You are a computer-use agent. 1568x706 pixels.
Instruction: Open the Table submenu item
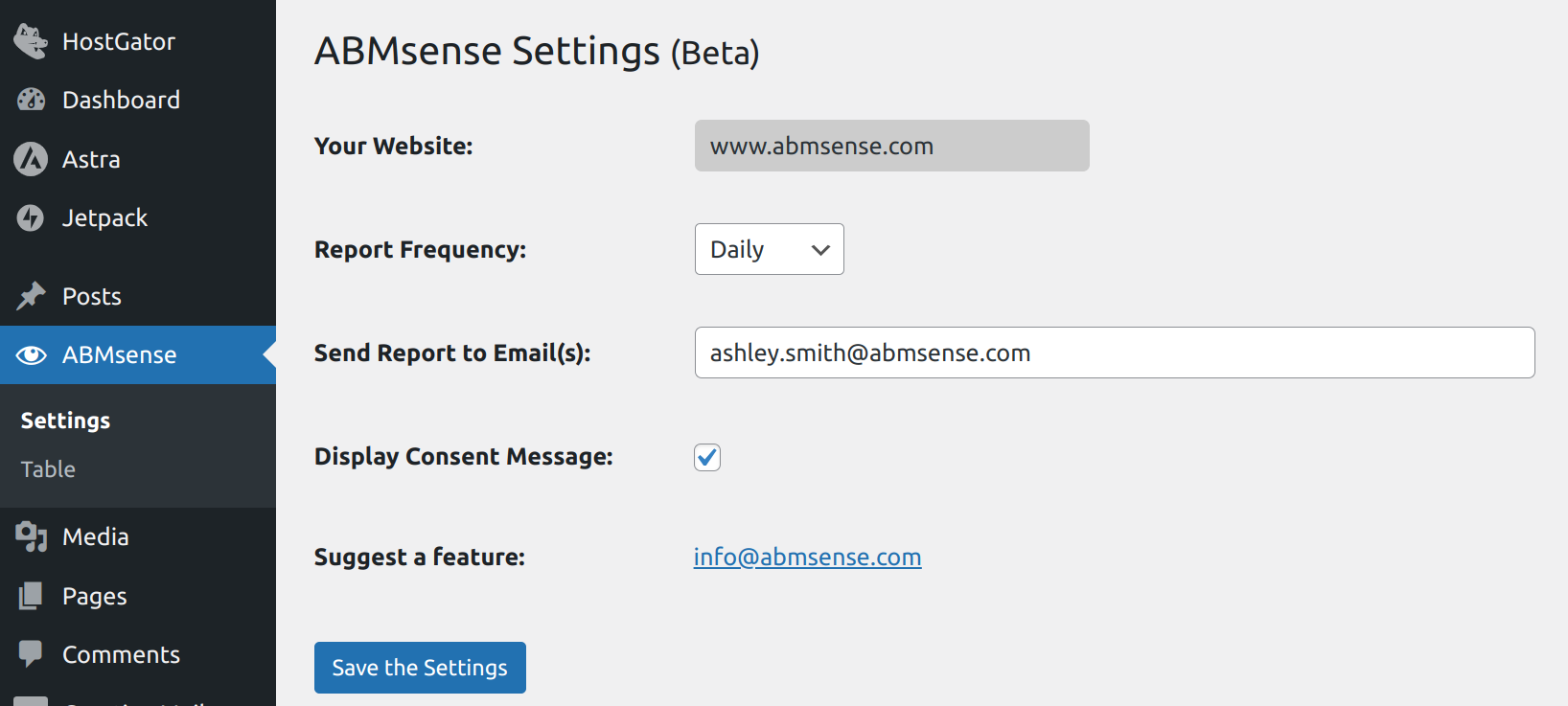[48, 469]
